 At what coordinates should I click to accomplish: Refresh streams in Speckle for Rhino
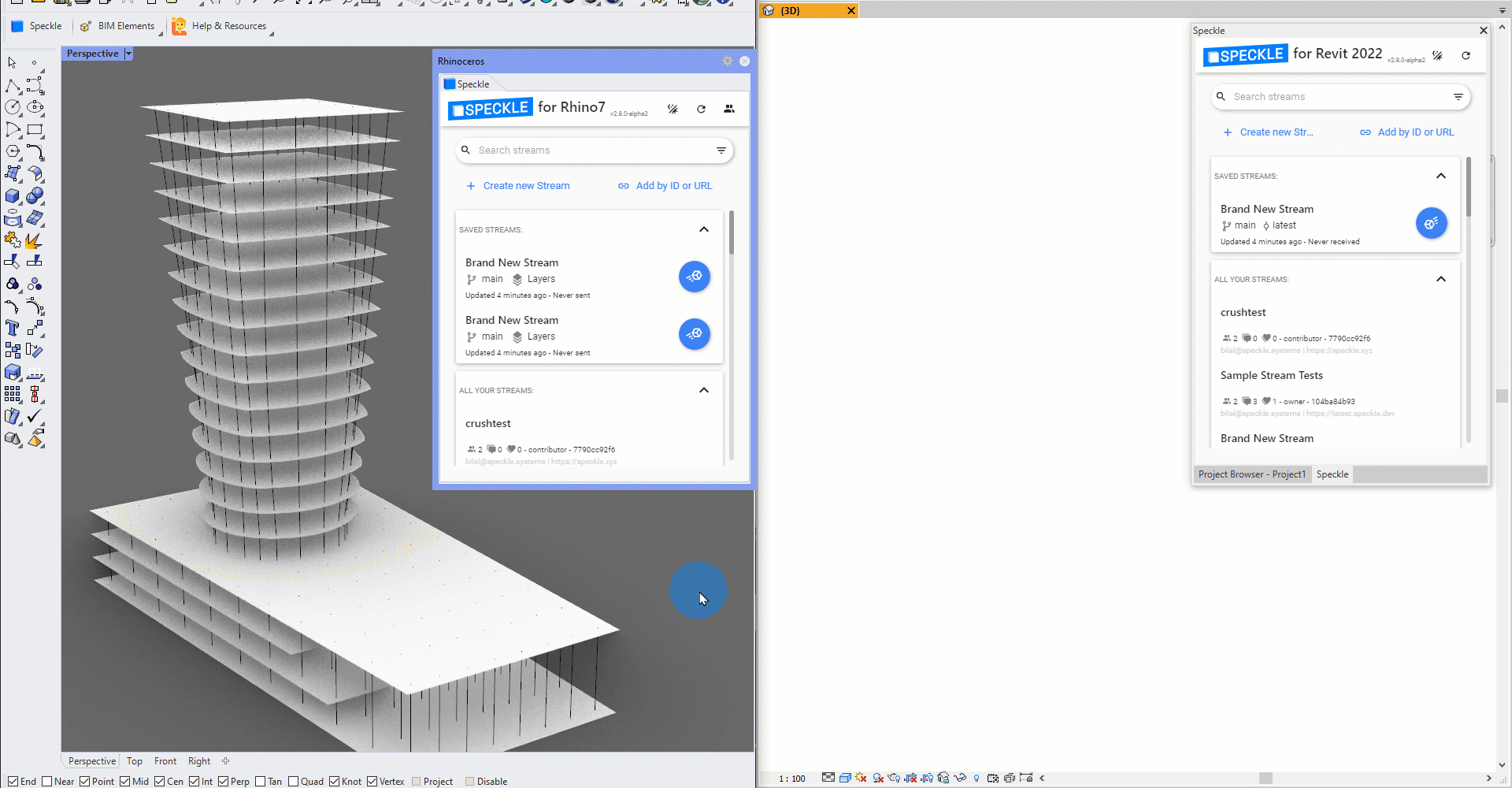701,109
